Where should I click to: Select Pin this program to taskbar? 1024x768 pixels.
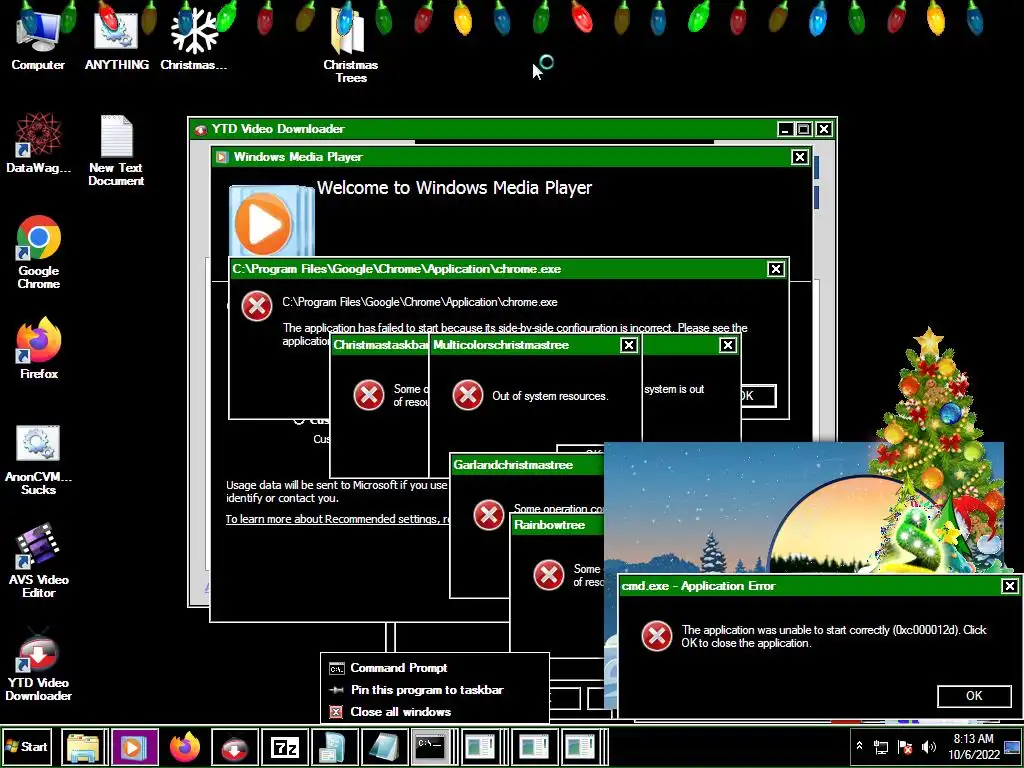(x=434, y=690)
